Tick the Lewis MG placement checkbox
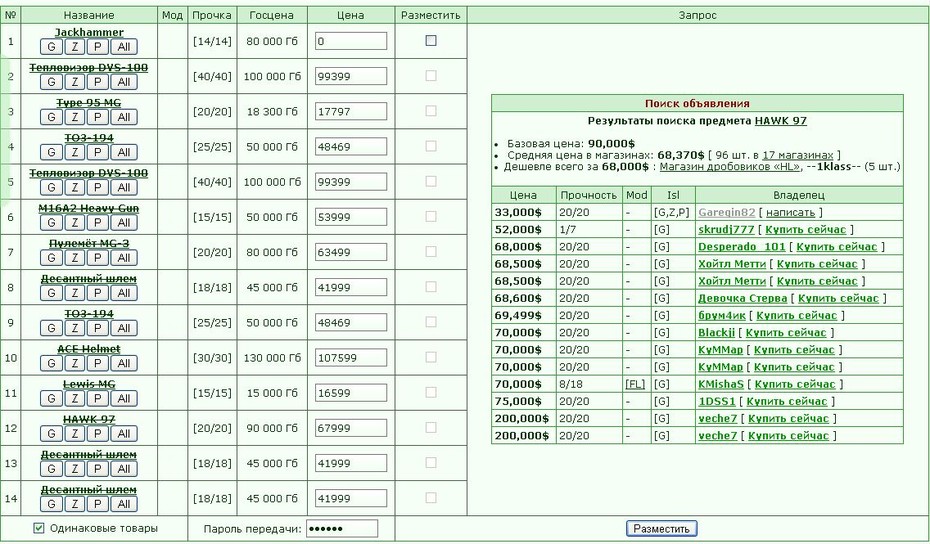 431,392
